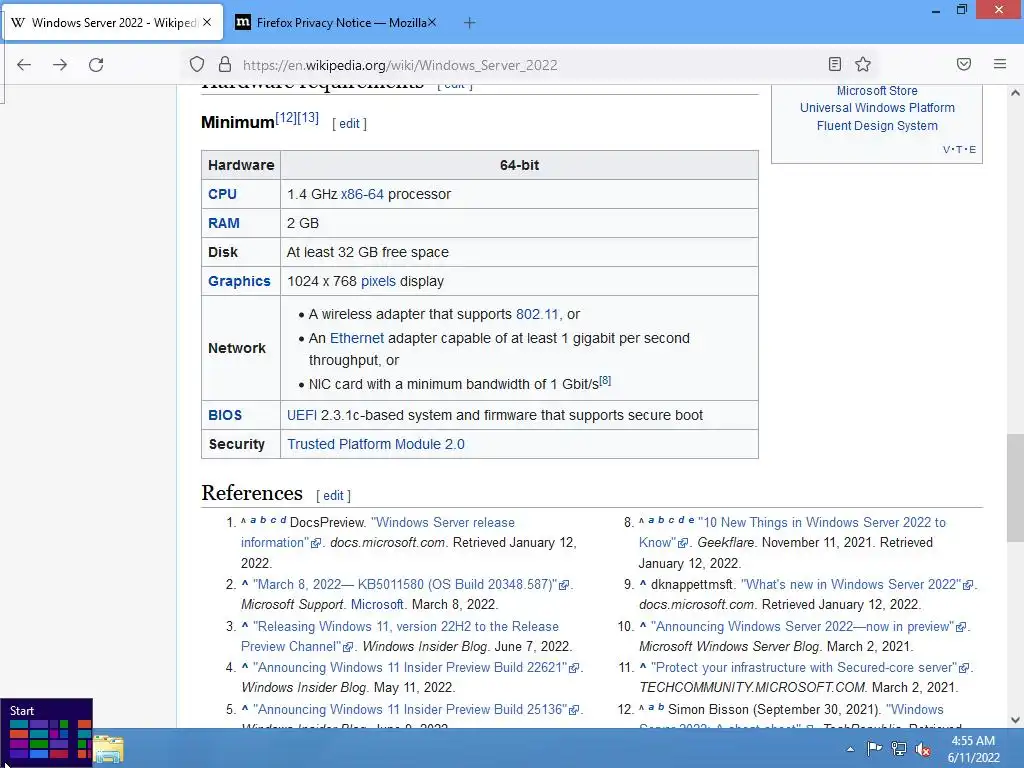
Task: Go back to previous page
Action: [x=24, y=65]
